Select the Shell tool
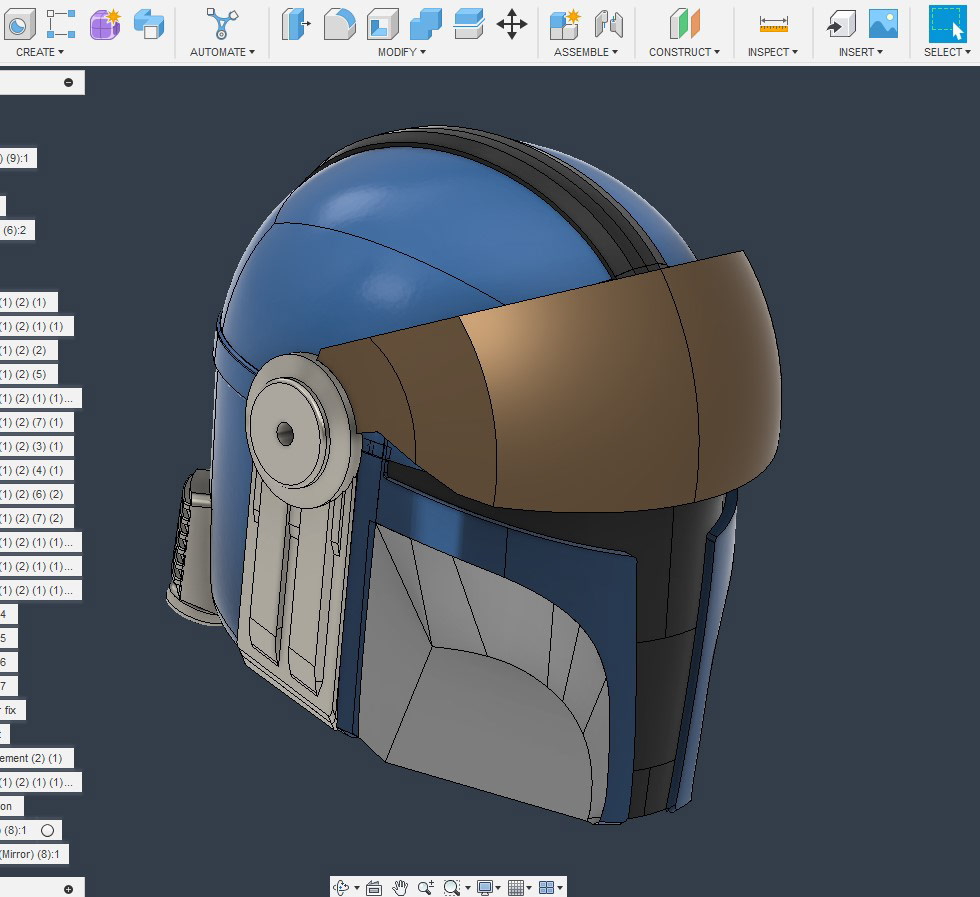This screenshot has width=980, height=897. point(382,24)
